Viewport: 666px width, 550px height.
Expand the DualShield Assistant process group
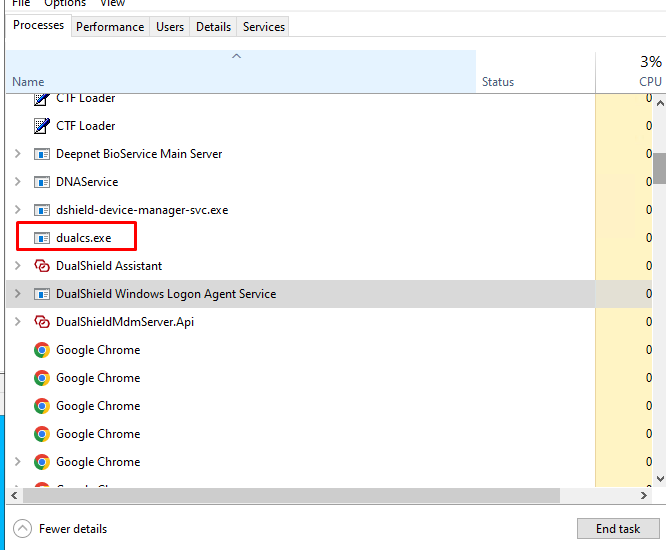17,266
